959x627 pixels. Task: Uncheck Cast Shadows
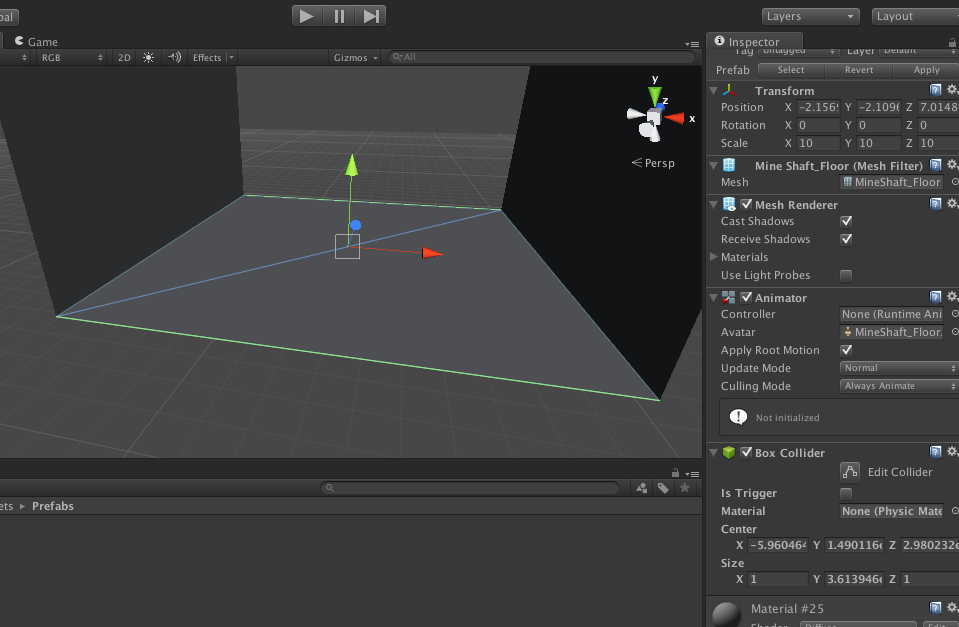846,221
